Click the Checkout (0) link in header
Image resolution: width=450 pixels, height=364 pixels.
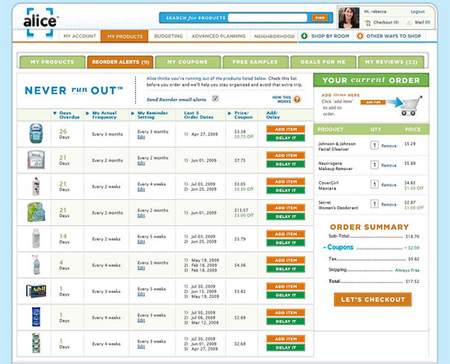tap(386, 22)
